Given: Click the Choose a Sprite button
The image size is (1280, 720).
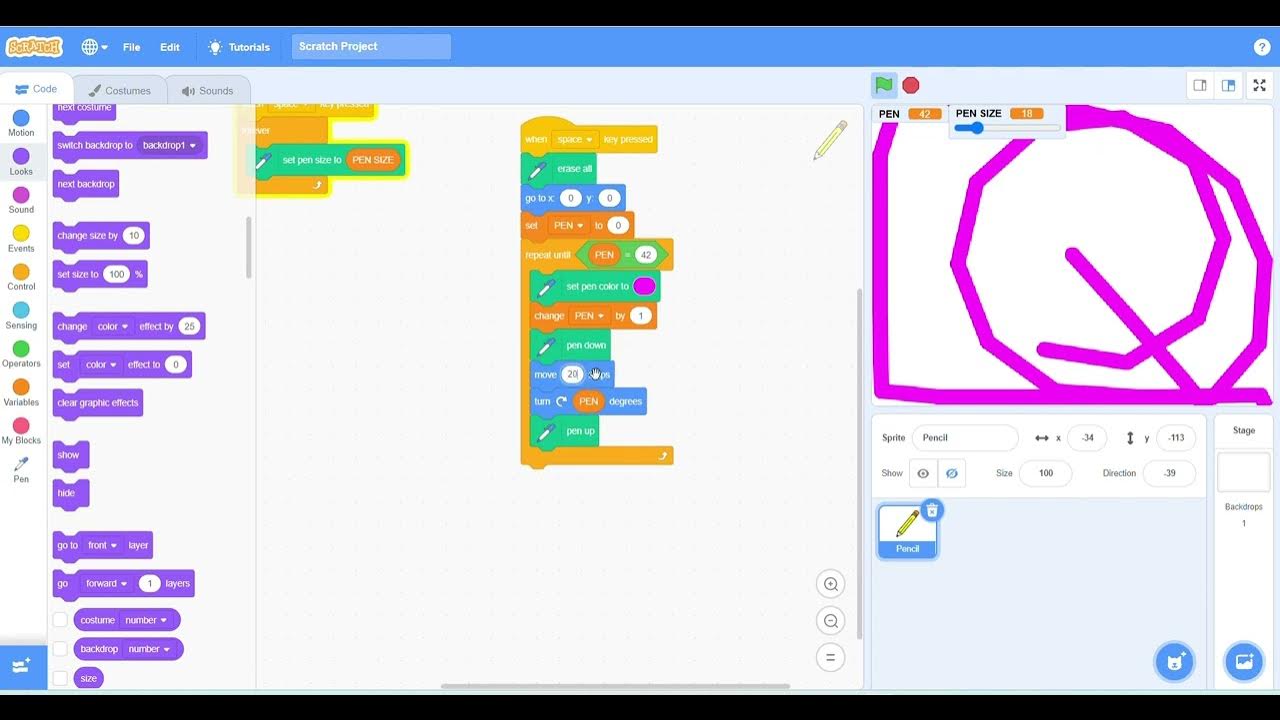Looking at the screenshot, I should 1175,662.
